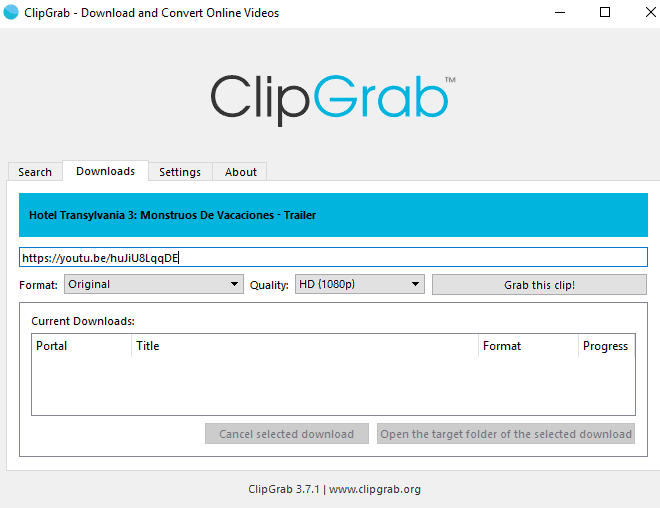Maximize the ClipGrab window
This screenshot has width=660, height=508.
[605, 13]
